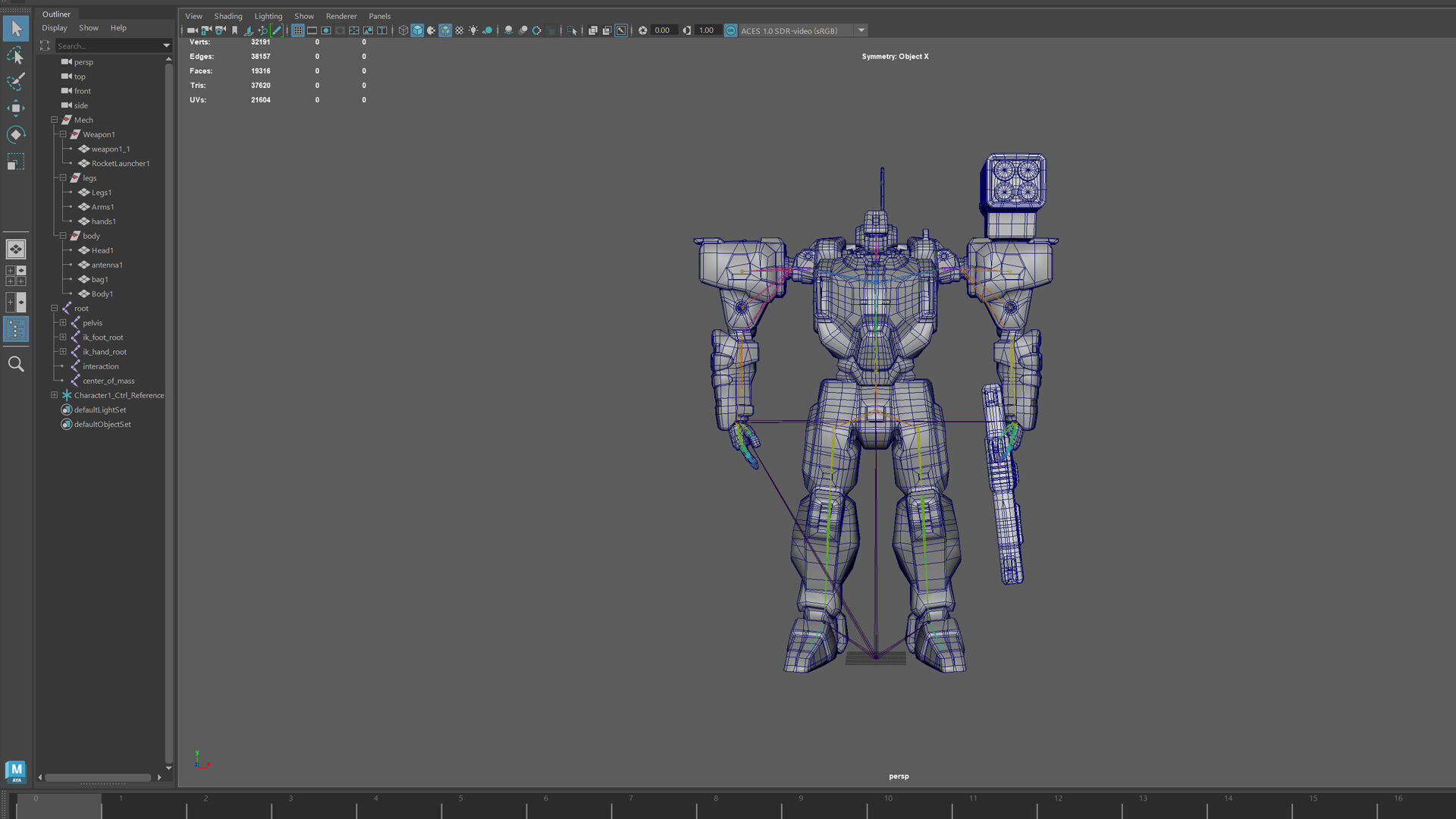Toggle wireframe display mode

[403, 30]
